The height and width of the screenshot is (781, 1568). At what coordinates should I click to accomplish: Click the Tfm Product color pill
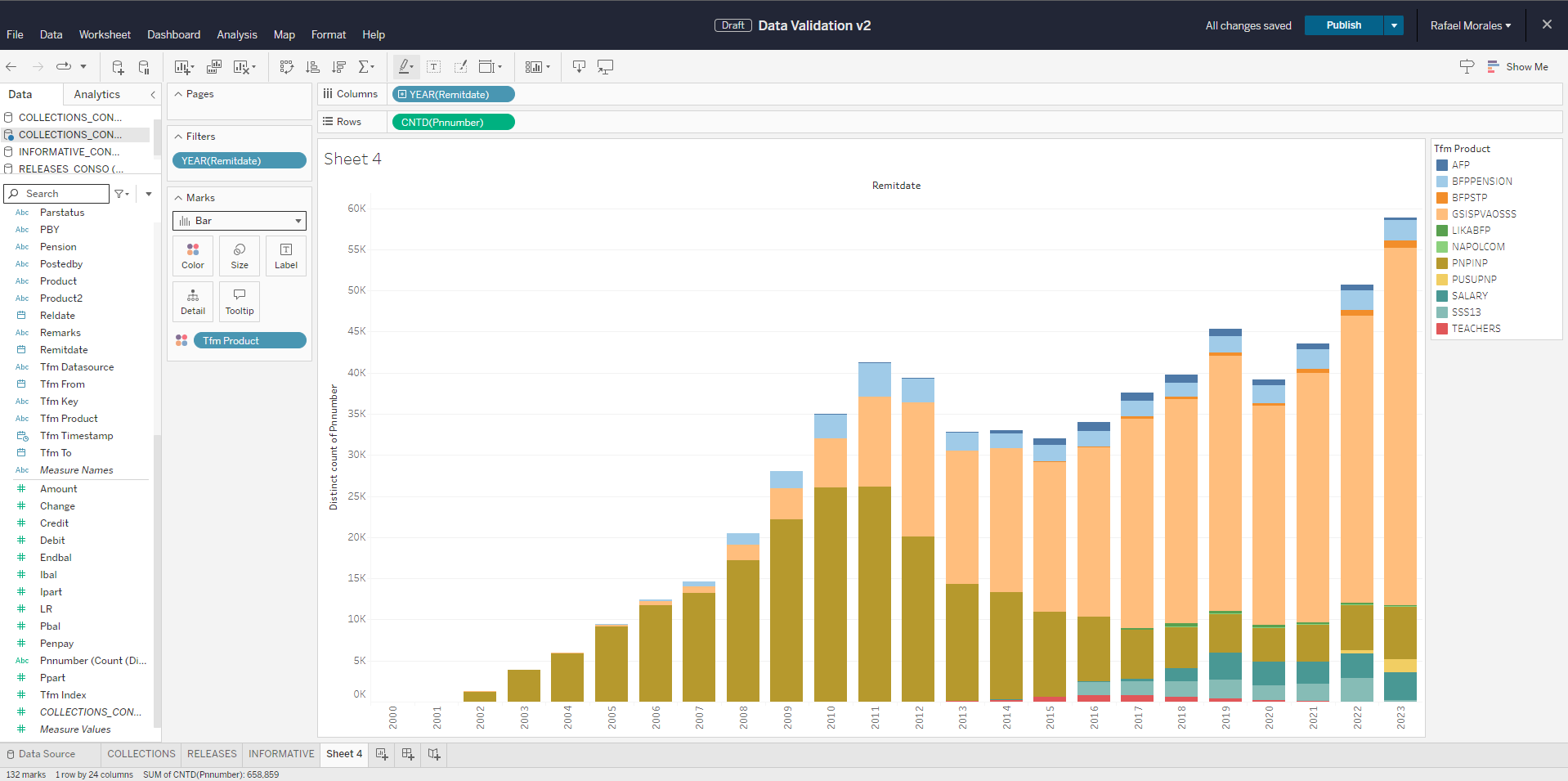tap(250, 340)
